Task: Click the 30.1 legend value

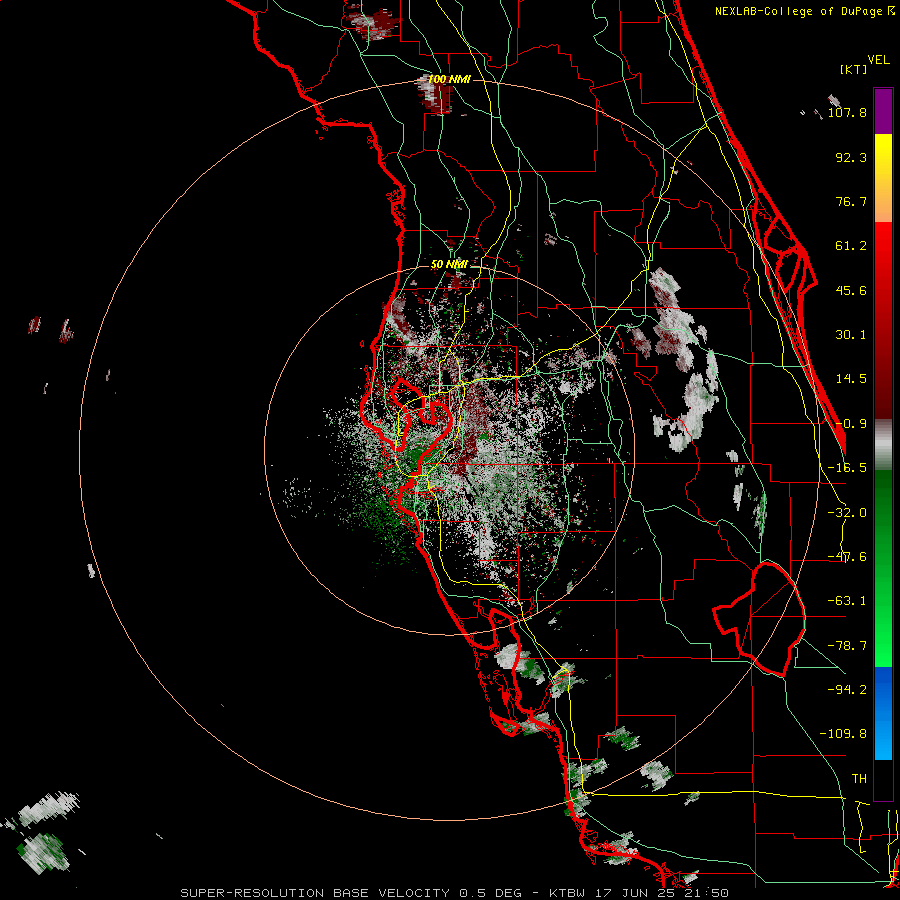Action: (851, 335)
